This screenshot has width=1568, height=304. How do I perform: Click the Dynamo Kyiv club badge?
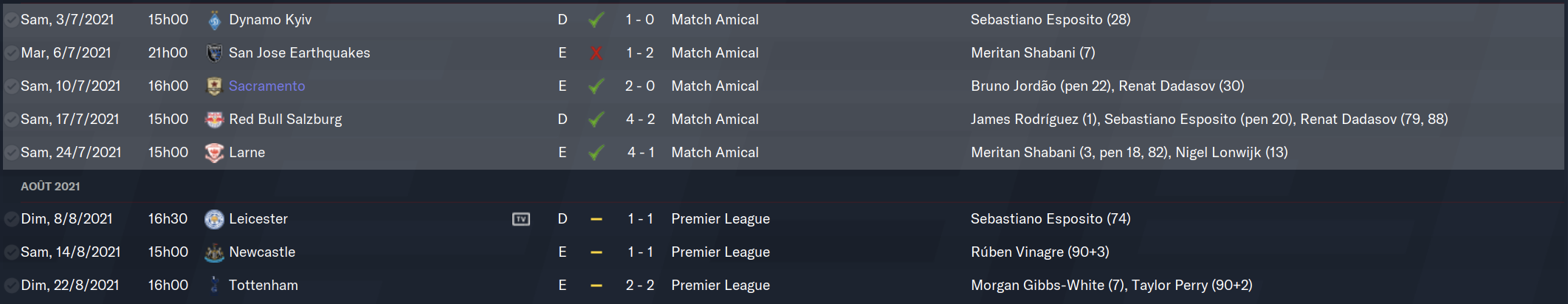click(214, 20)
